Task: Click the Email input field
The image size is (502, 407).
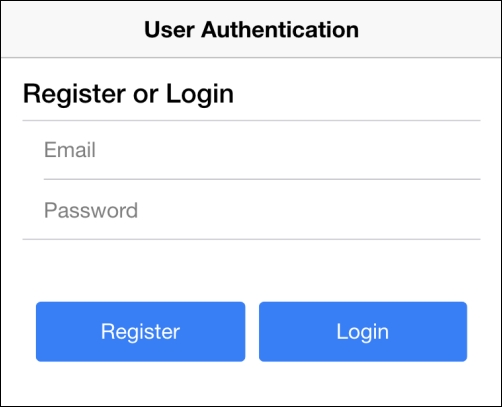Action: click(262, 150)
